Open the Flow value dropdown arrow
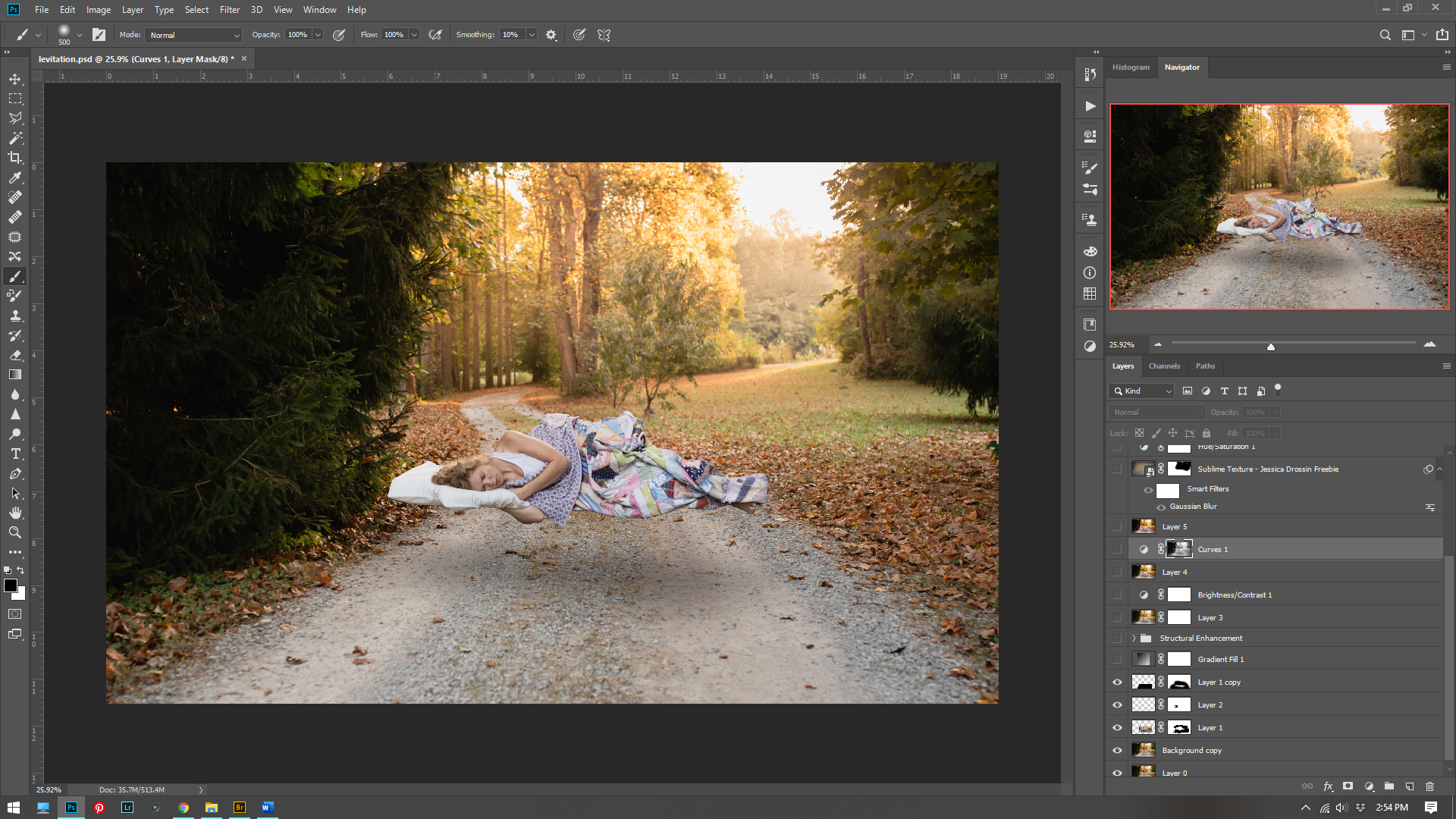The image size is (1456, 819). 414,35
